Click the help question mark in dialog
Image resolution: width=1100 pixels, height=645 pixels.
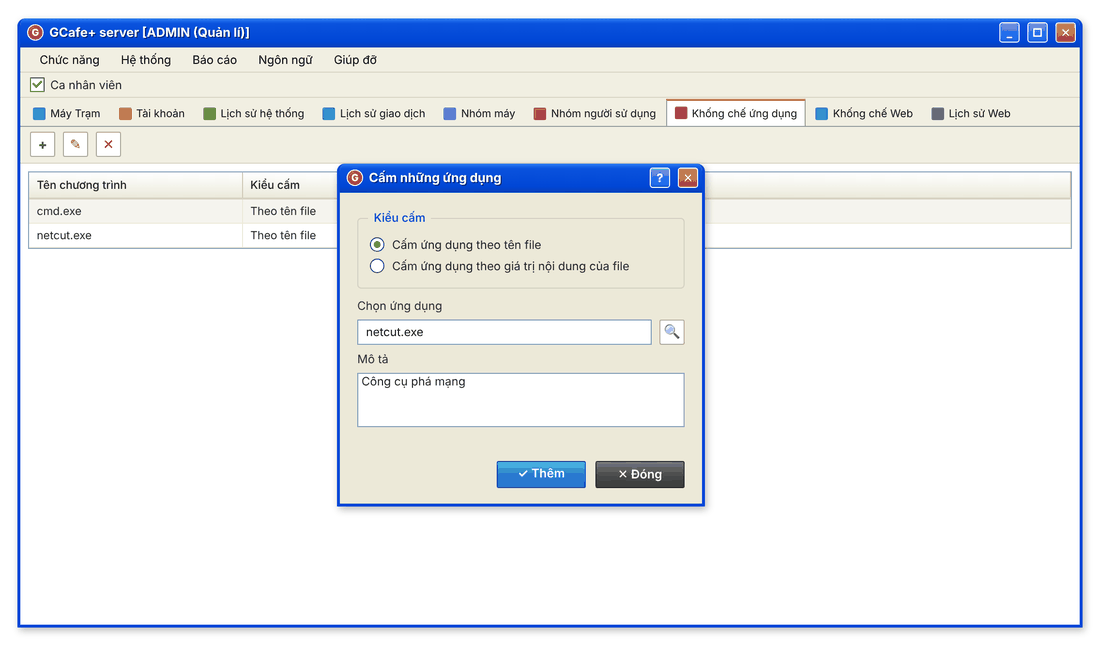(x=659, y=178)
